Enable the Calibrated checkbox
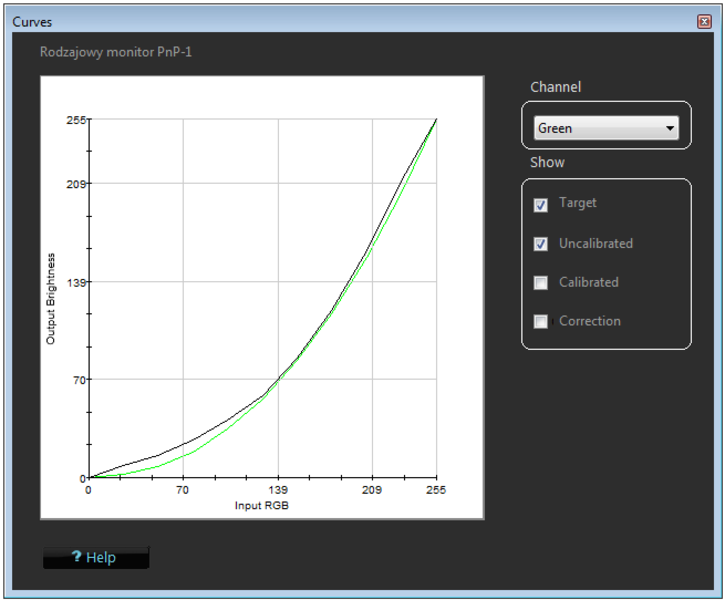Screen dimensions: 725x600 (x=541, y=282)
